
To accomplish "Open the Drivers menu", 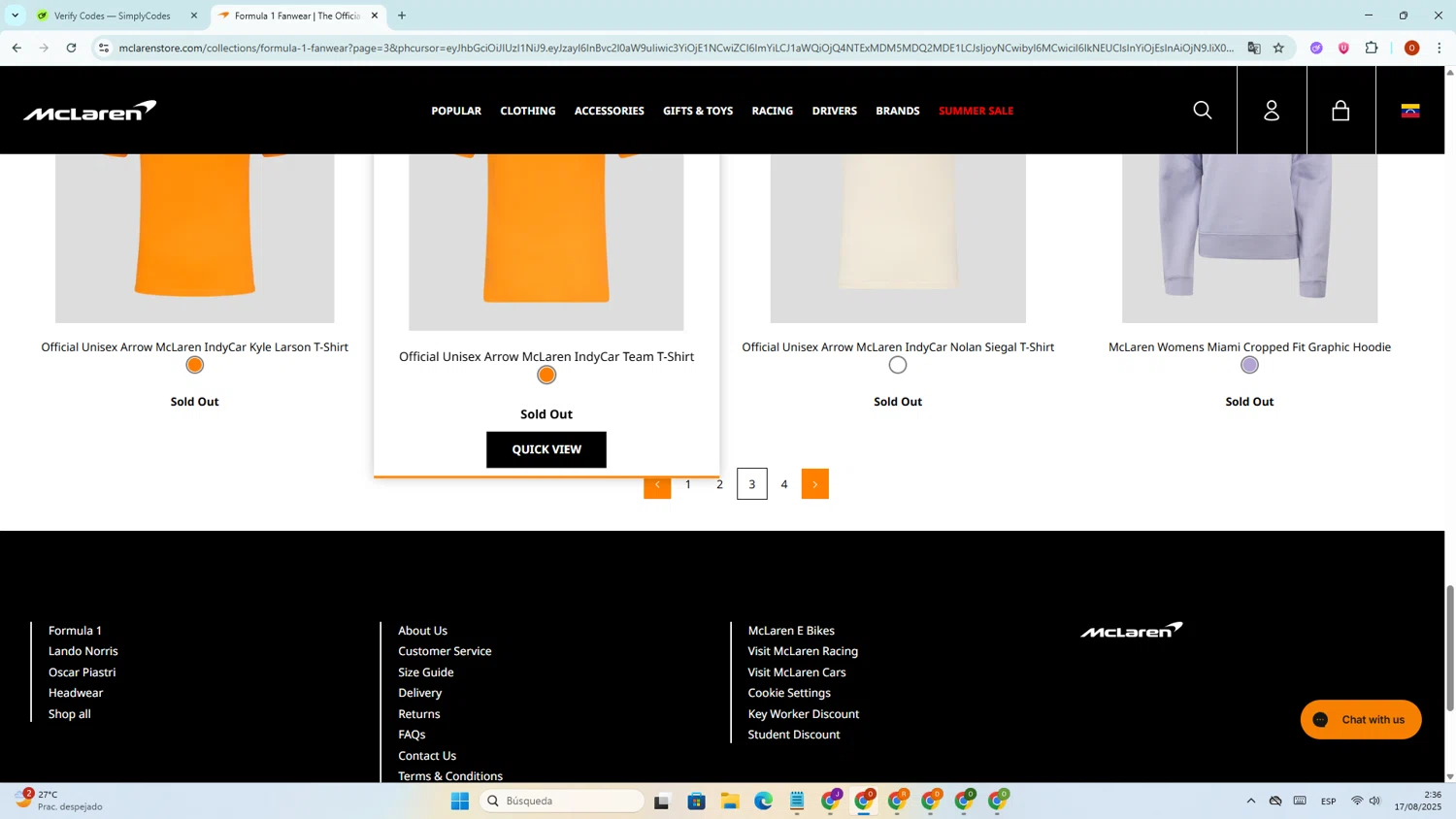I will [835, 111].
